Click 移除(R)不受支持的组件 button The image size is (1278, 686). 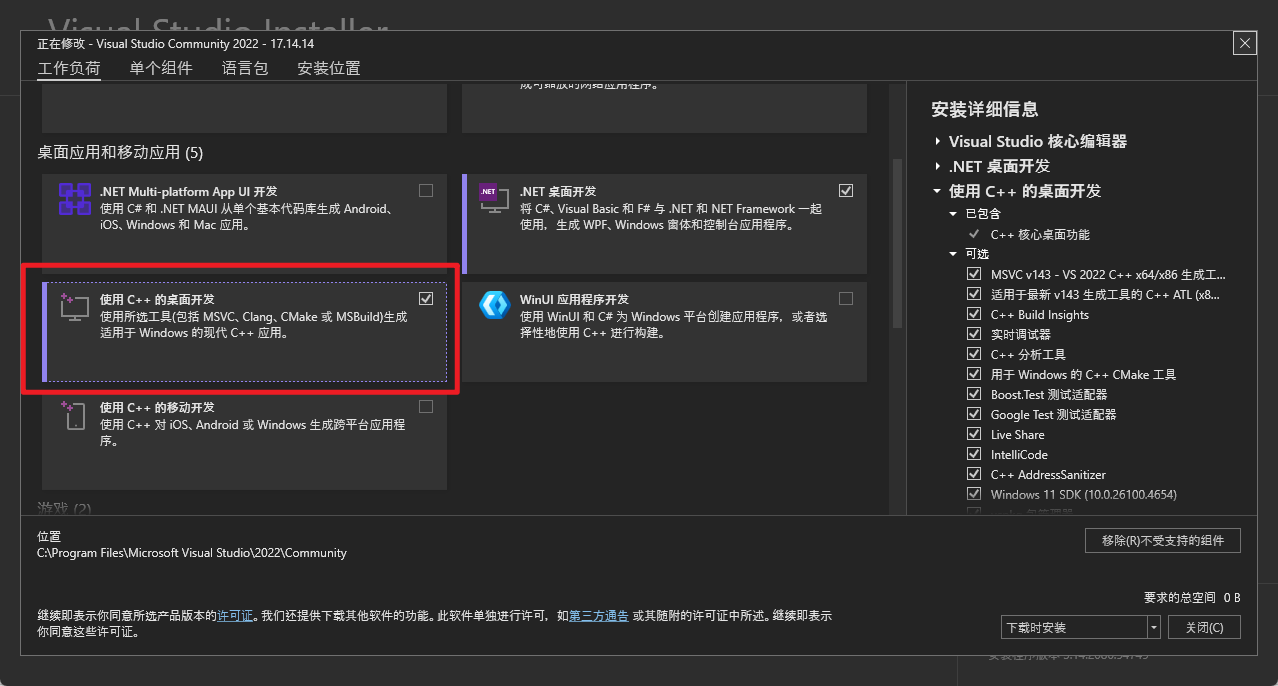click(x=1163, y=540)
